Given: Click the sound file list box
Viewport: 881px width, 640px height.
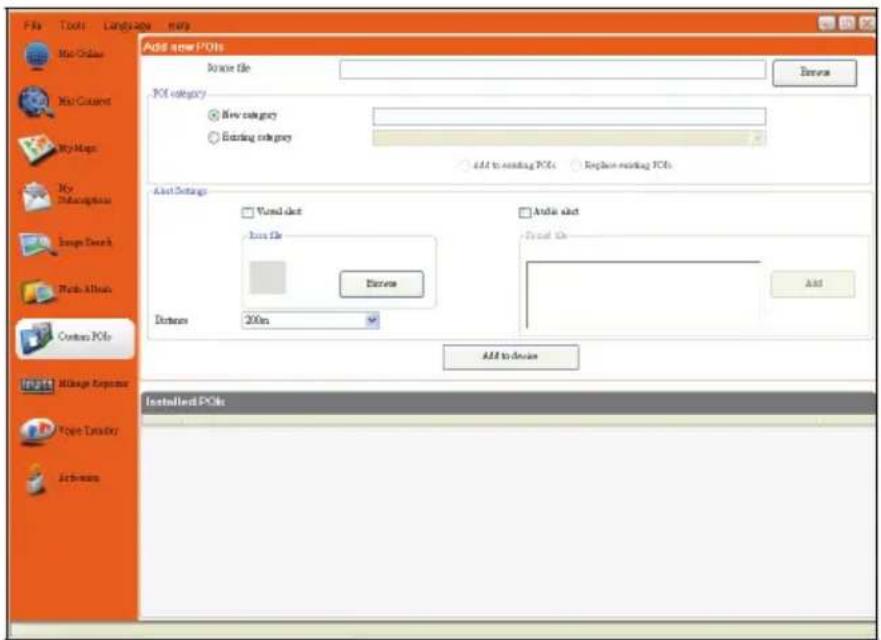Looking at the screenshot, I should (x=643, y=294).
